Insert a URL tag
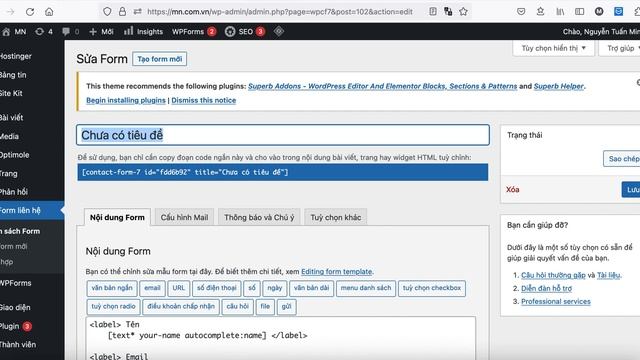This screenshot has width=640, height=360. [x=178, y=288]
